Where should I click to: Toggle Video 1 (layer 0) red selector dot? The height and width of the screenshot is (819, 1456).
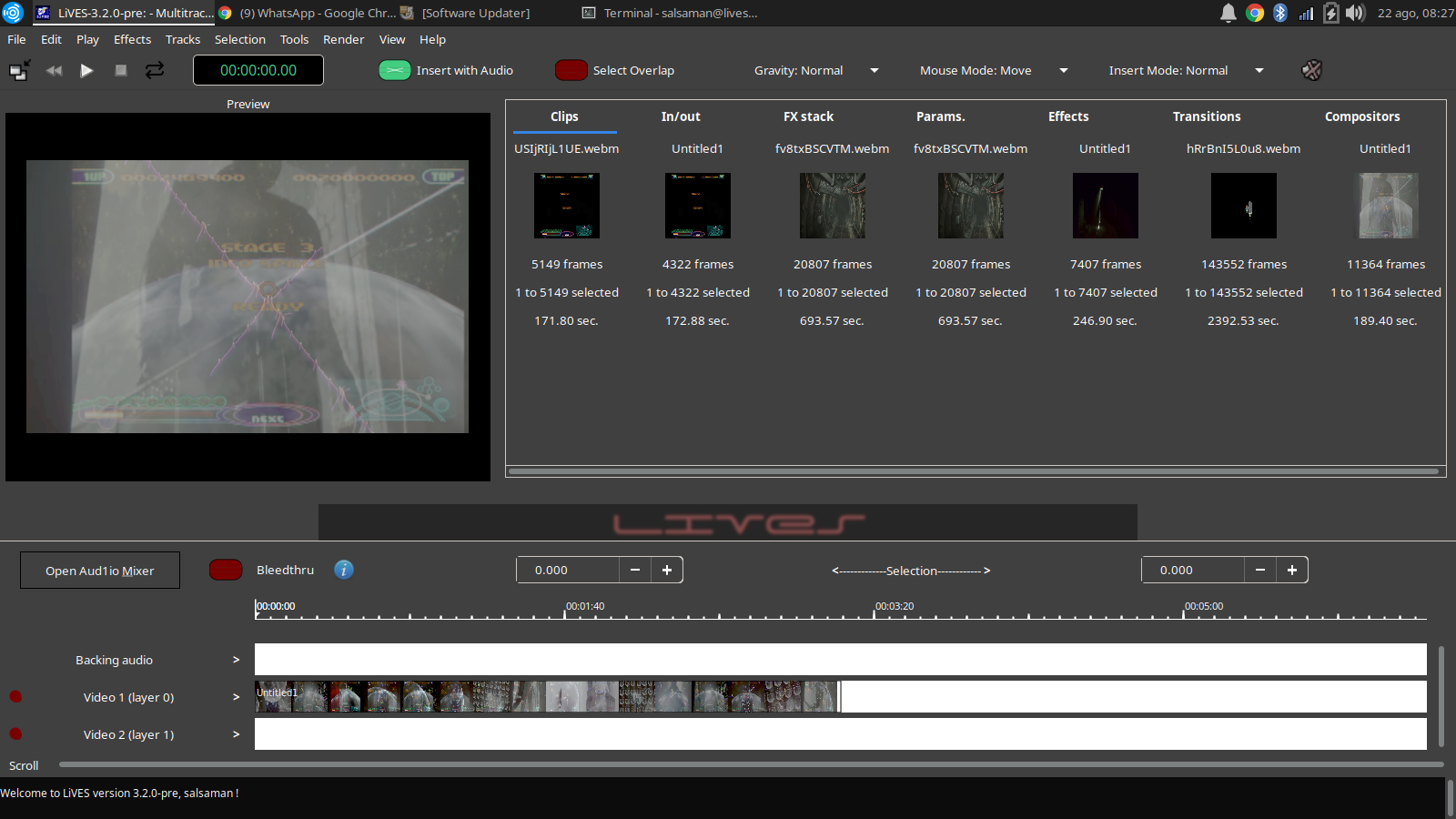click(x=15, y=697)
